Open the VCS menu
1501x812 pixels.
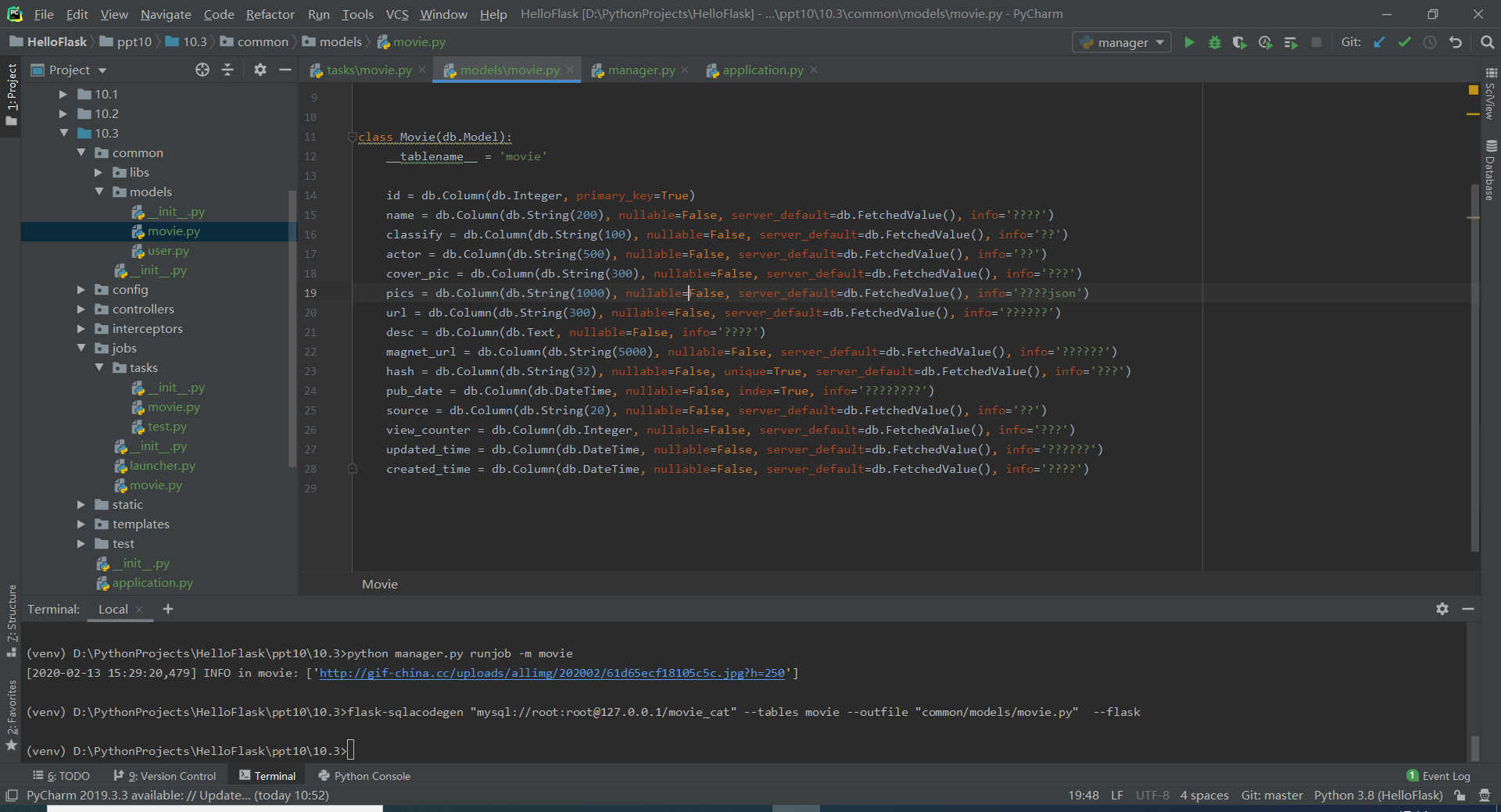tap(397, 14)
